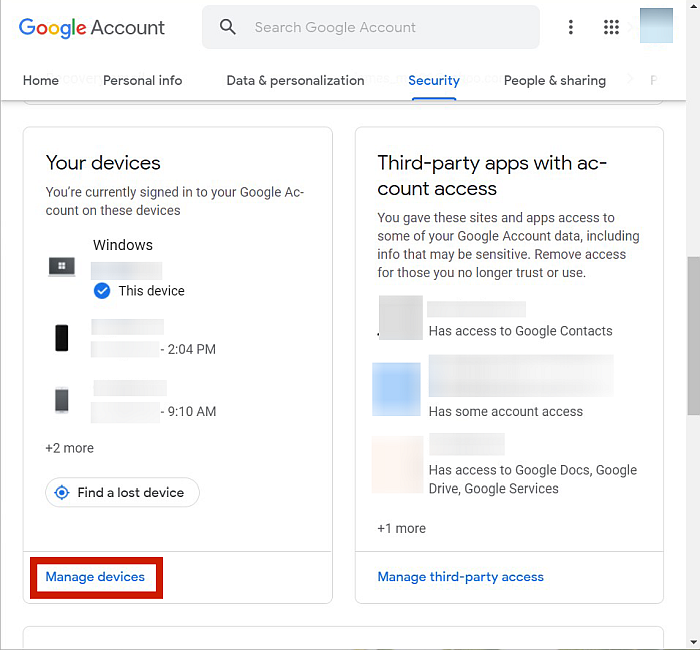This screenshot has height=650, width=700.
Task: Select the black phone at 2:04 PM
Action: 62,338
